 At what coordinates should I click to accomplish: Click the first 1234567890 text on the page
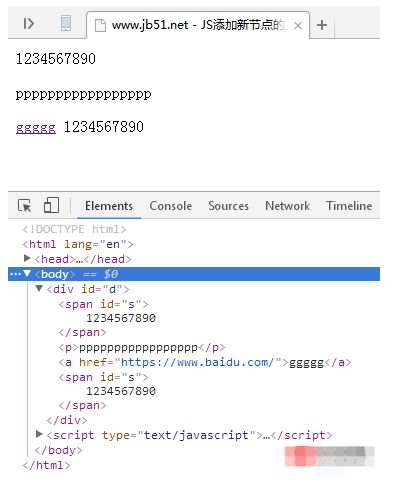click(56, 59)
